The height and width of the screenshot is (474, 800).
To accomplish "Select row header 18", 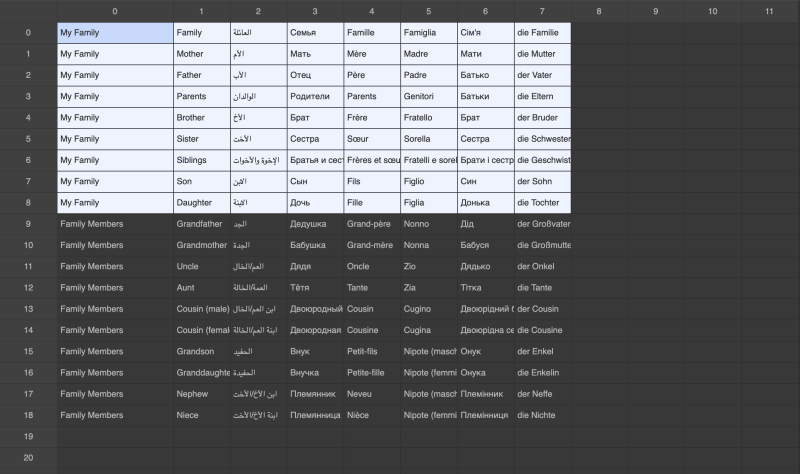I will [x=28, y=415].
